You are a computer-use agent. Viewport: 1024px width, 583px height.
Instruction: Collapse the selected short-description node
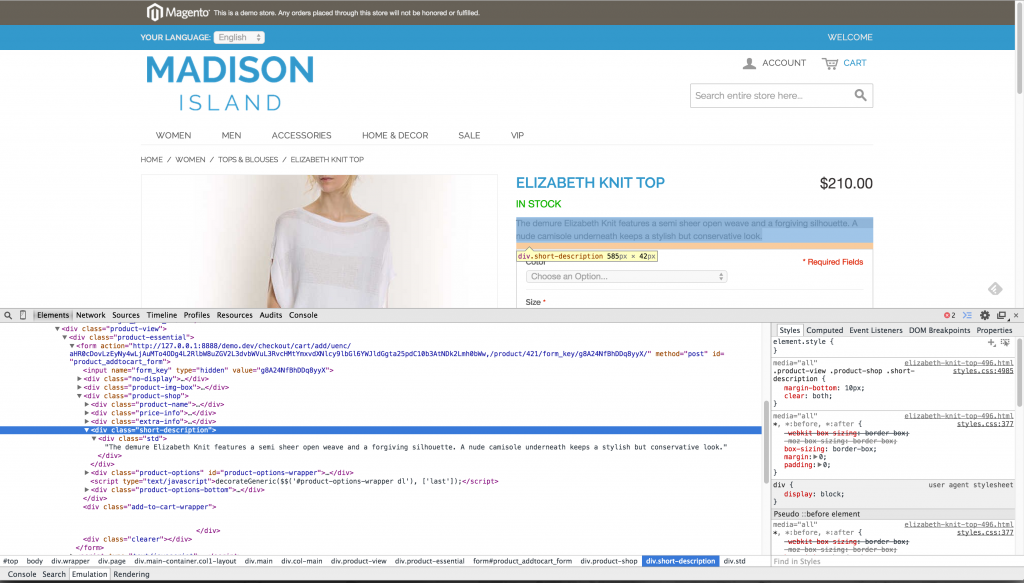pyautogui.click(x=87, y=430)
